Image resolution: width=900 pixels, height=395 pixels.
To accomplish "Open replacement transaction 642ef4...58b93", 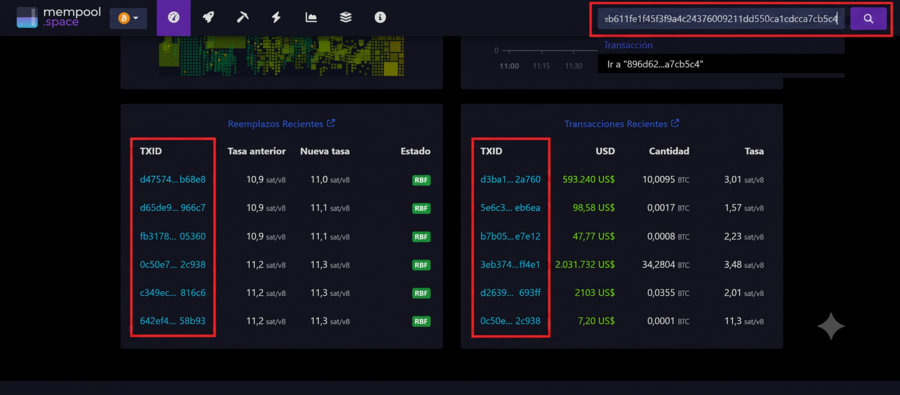I will point(173,321).
